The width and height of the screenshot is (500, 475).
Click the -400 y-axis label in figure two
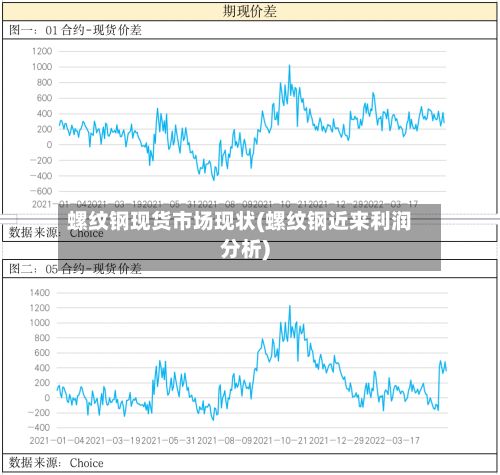(39, 428)
